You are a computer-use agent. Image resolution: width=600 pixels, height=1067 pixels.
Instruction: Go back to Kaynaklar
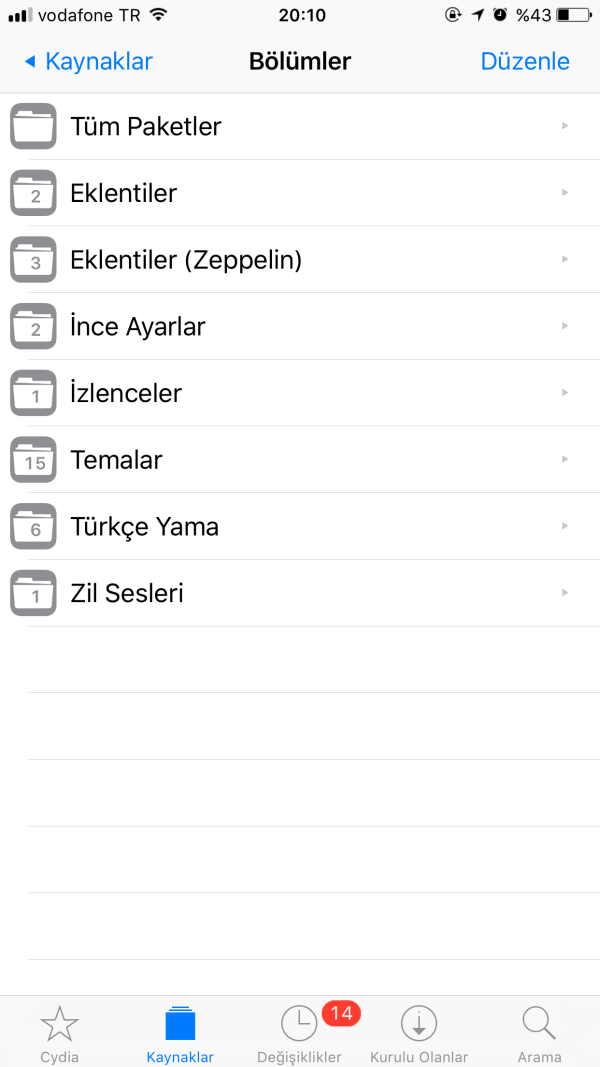(x=89, y=61)
